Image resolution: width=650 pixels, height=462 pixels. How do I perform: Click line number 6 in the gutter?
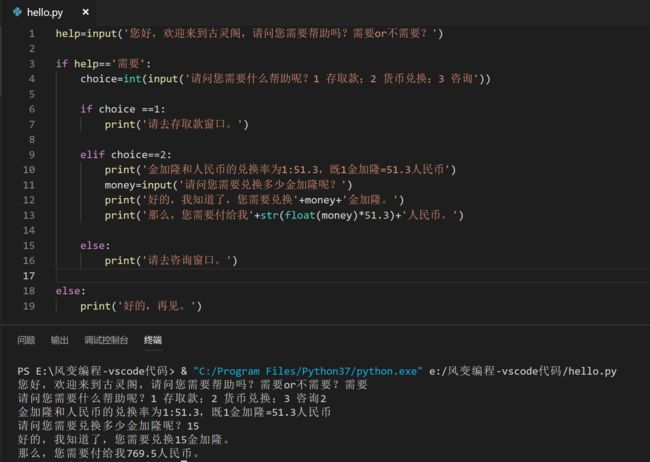[x=32, y=109]
